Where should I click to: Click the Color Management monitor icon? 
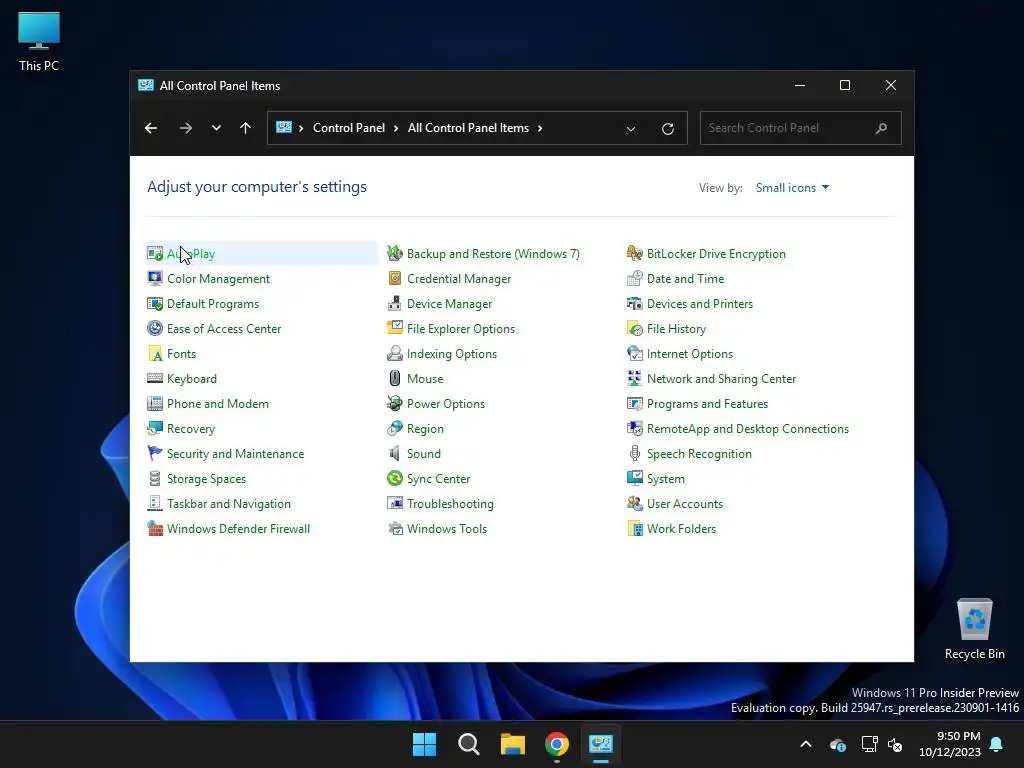[x=155, y=279]
